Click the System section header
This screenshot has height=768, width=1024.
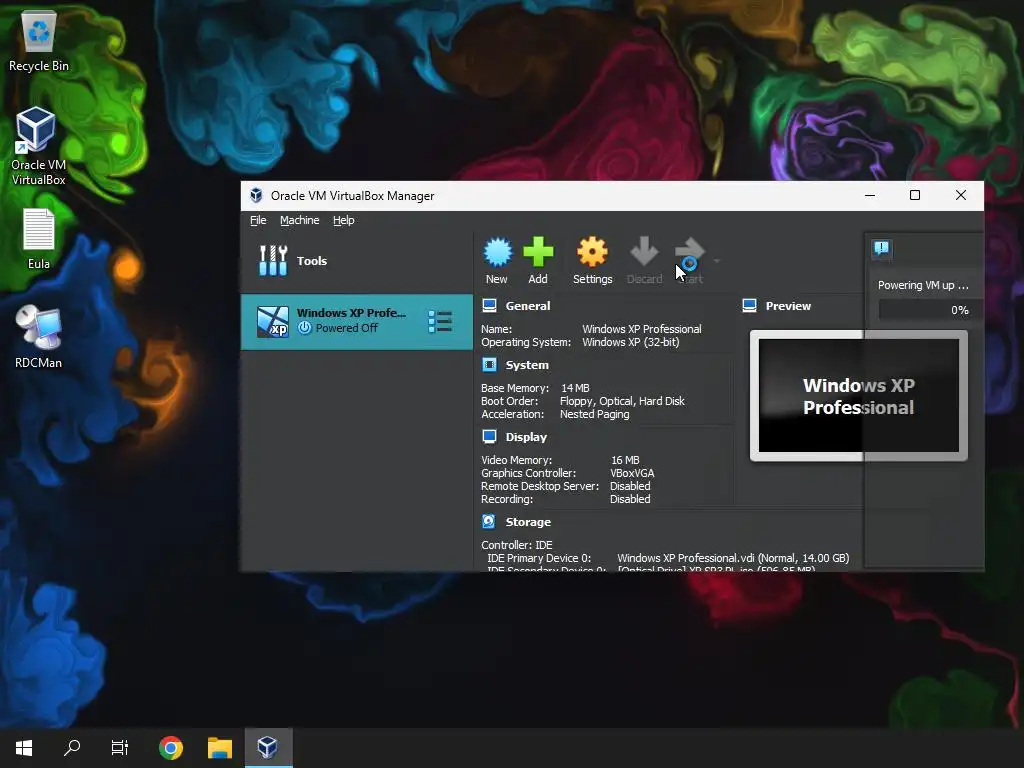527,365
